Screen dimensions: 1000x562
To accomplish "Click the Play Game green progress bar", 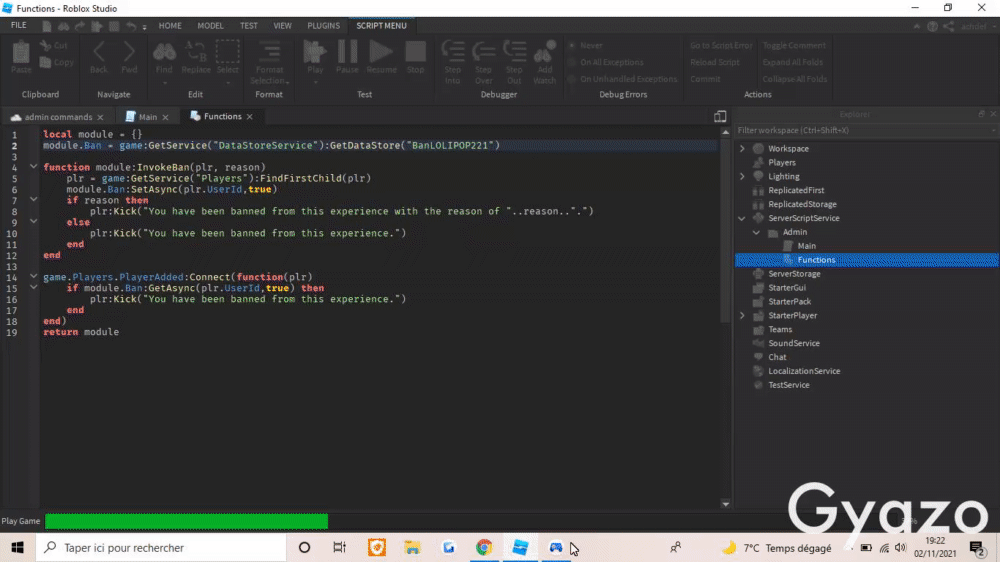I will pos(186,521).
